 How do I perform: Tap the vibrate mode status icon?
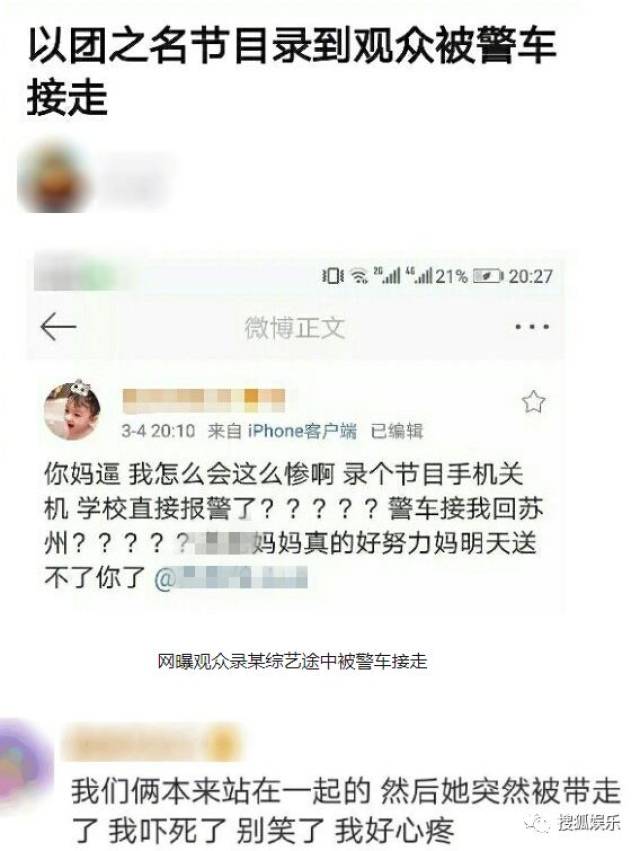pyautogui.click(x=332, y=276)
